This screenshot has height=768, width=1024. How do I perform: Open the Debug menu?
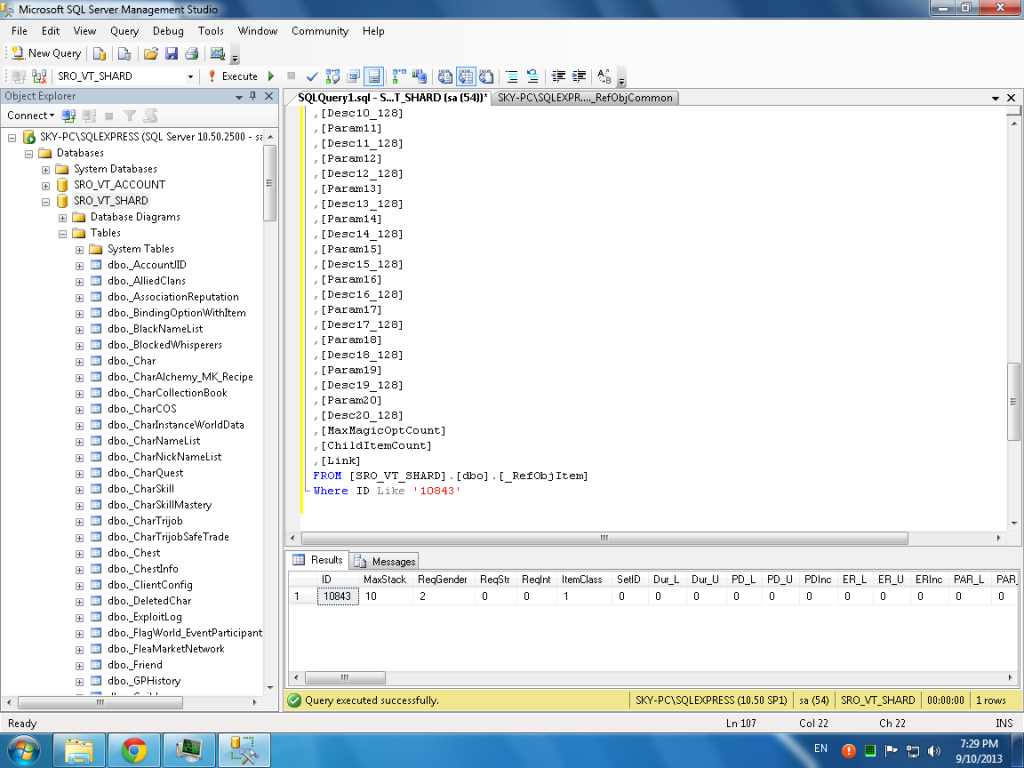coord(168,31)
